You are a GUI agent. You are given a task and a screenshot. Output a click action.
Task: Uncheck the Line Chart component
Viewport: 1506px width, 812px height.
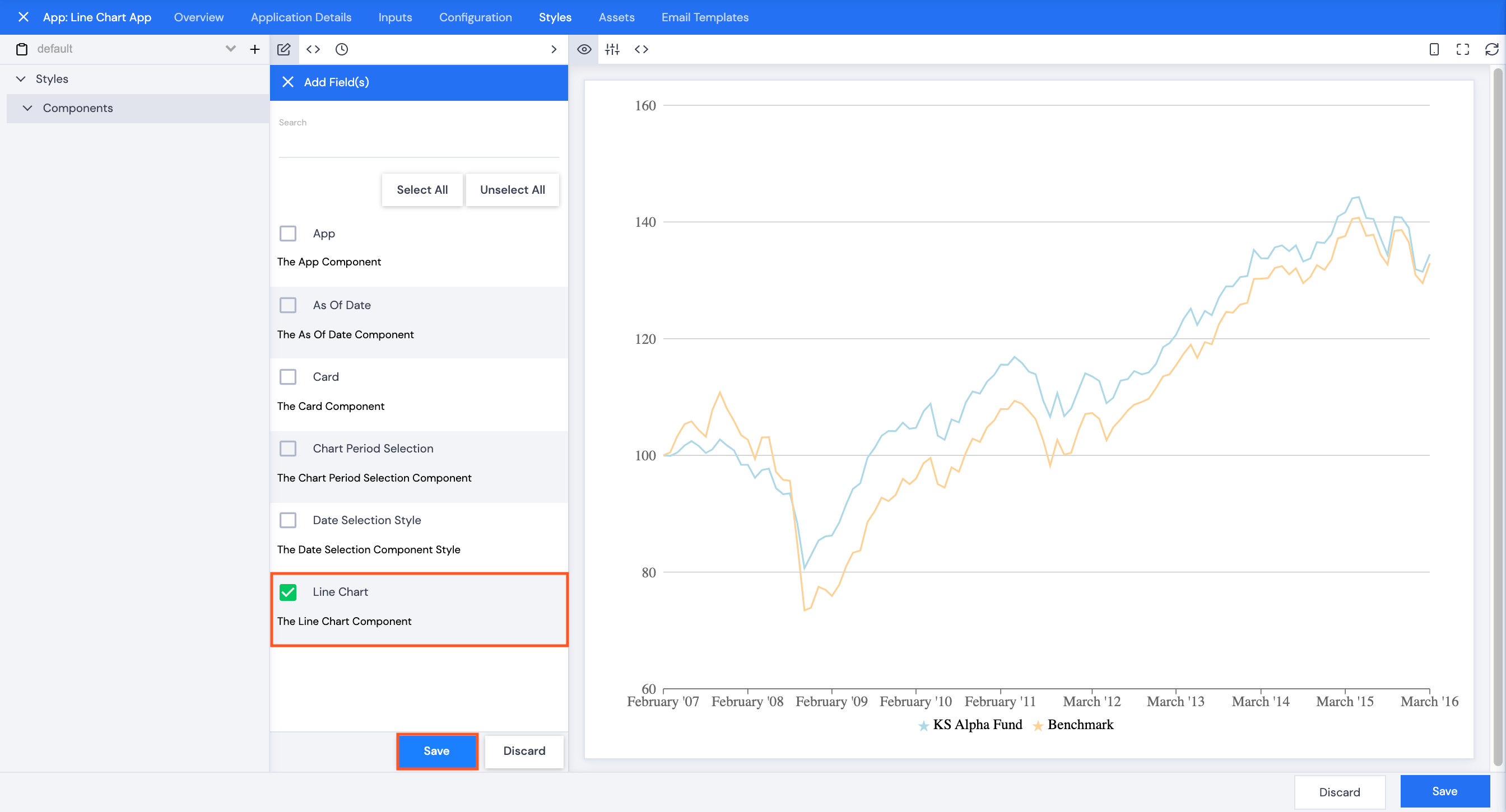click(288, 592)
